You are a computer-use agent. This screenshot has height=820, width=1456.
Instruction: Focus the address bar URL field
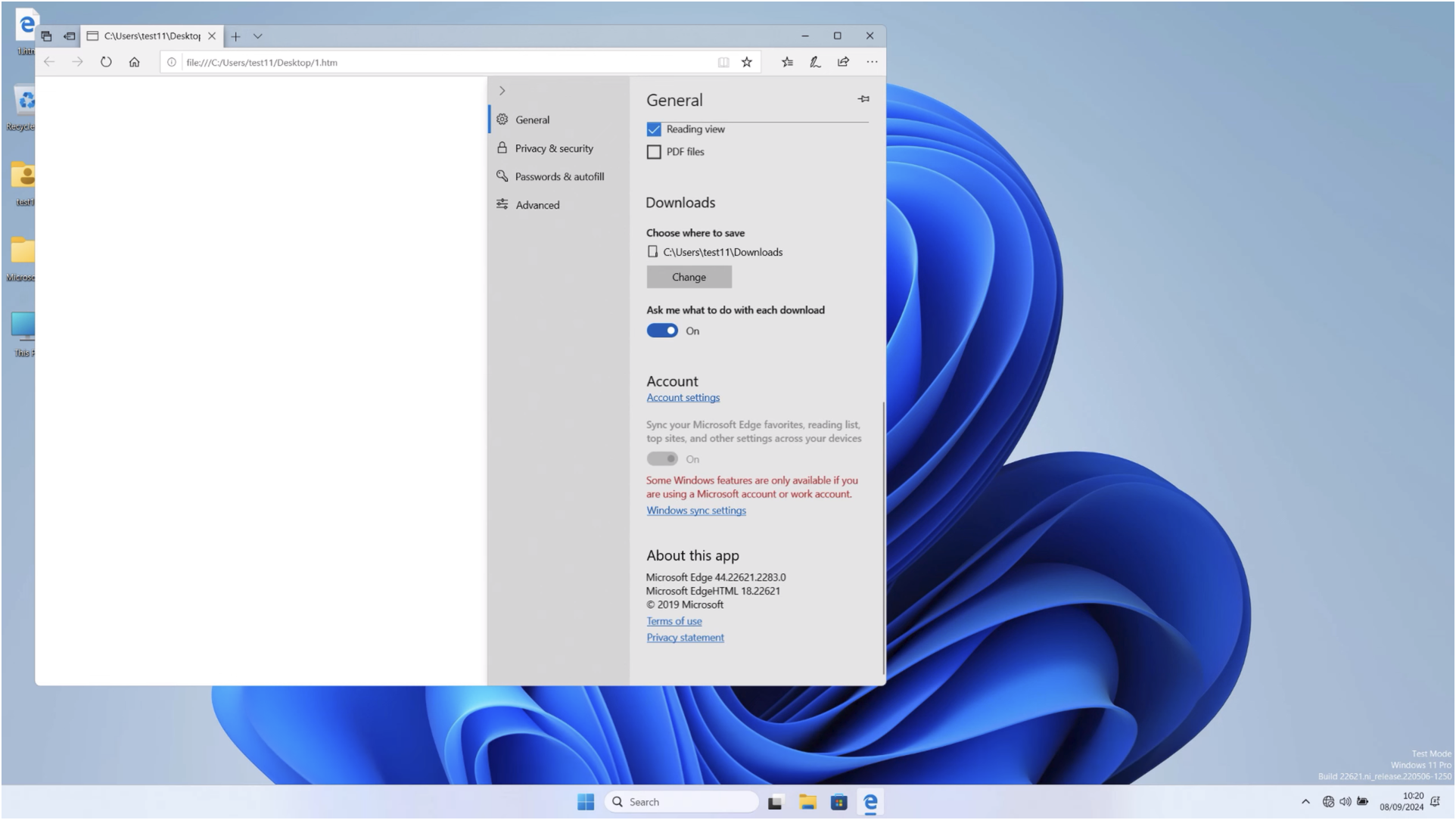[x=446, y=62]
